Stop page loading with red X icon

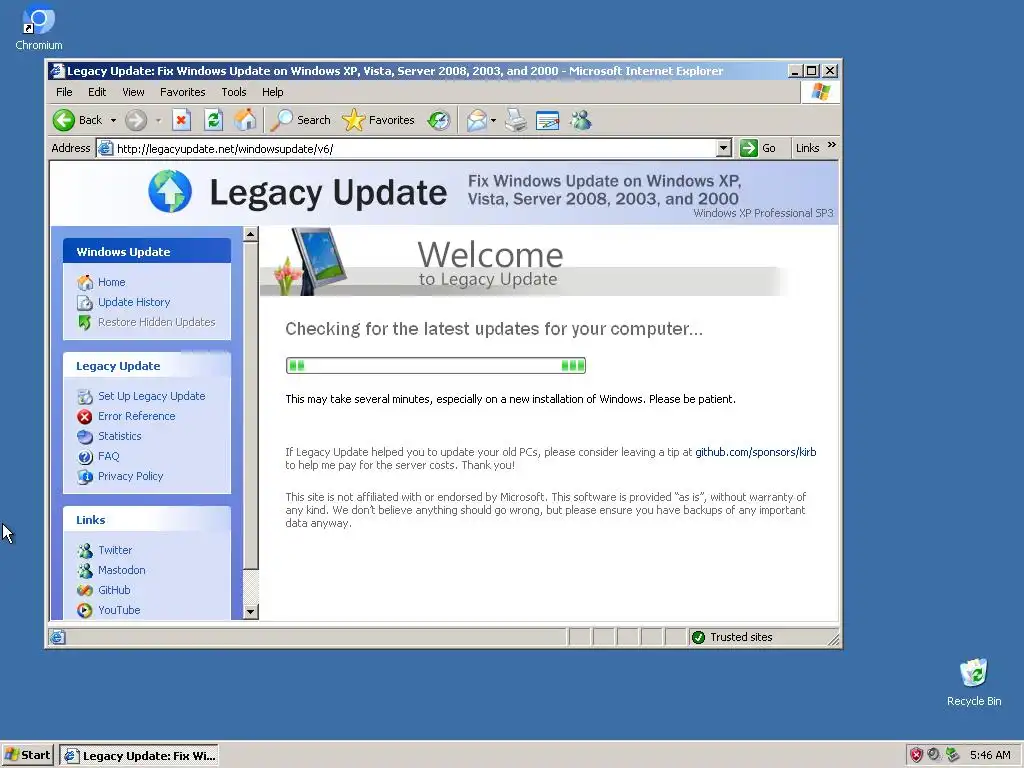point(181,120)
